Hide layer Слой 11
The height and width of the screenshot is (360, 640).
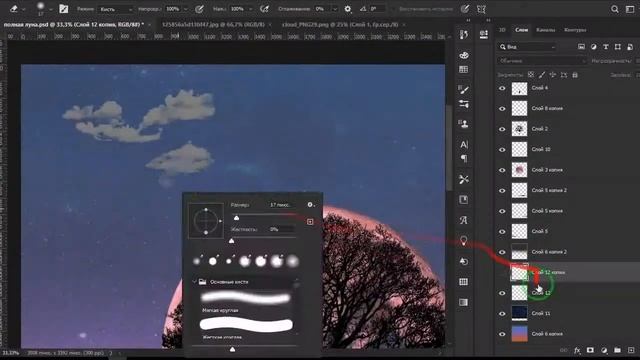[x=502, y=313]
